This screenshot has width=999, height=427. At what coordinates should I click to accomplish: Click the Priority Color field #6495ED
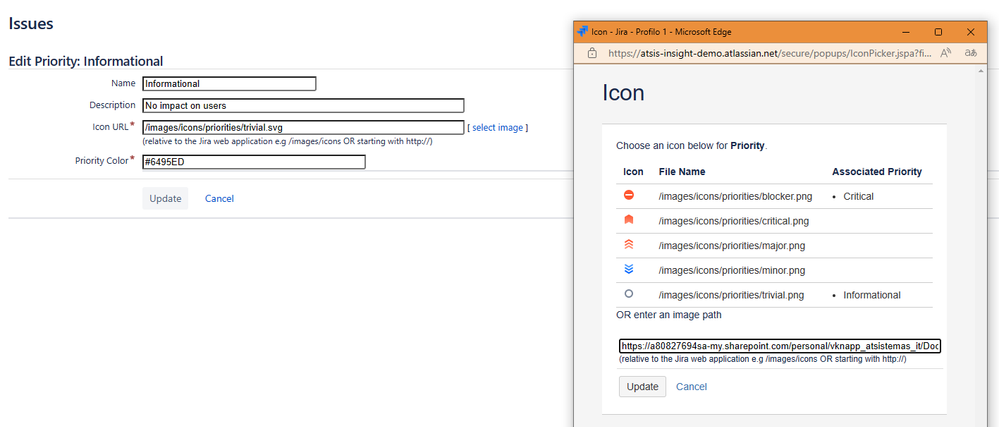pyautogui.click(x=254, y=162)
